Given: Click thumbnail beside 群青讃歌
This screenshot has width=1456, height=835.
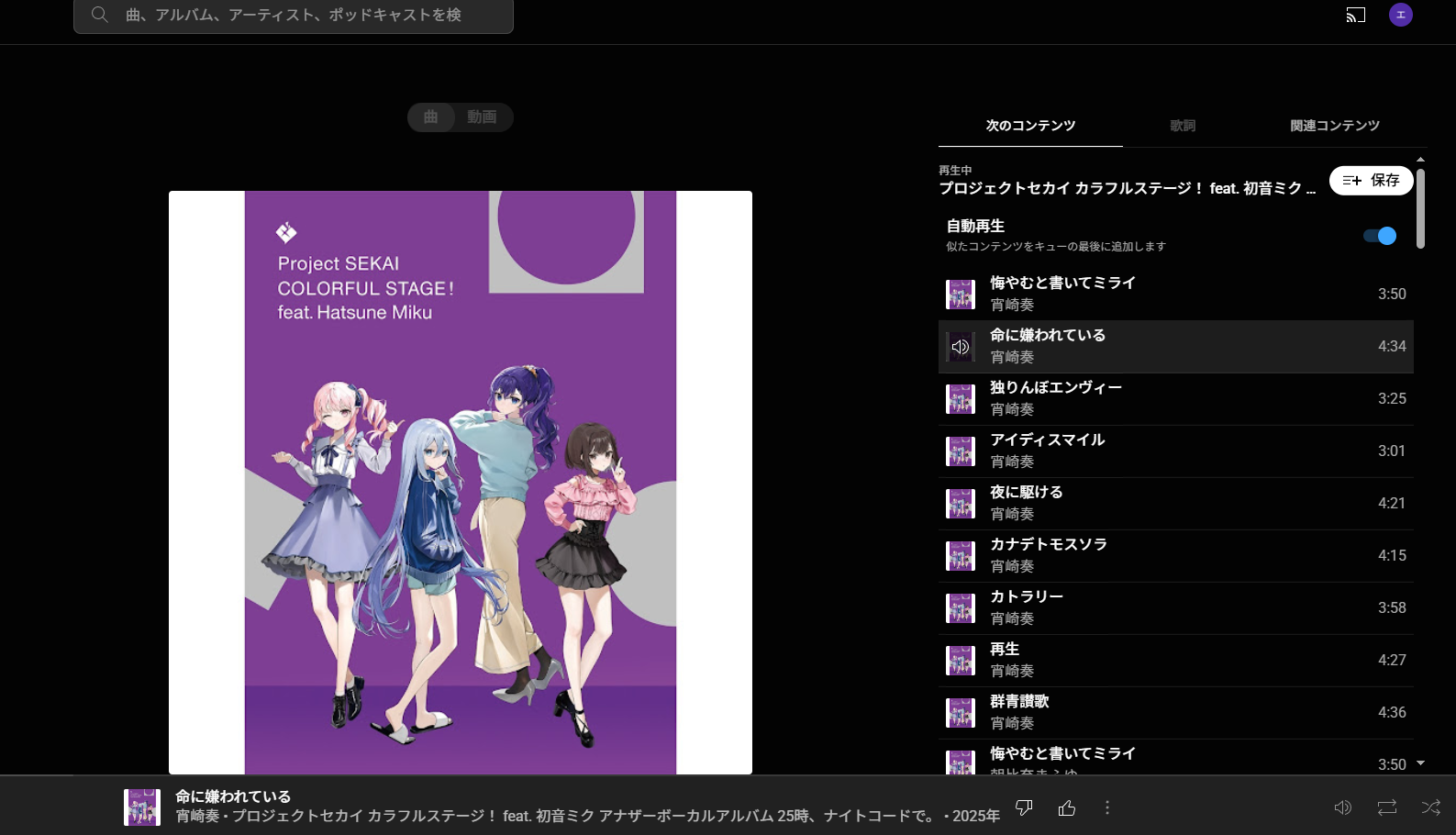Looking at the screenshot, I should click(x=961, y=713).
